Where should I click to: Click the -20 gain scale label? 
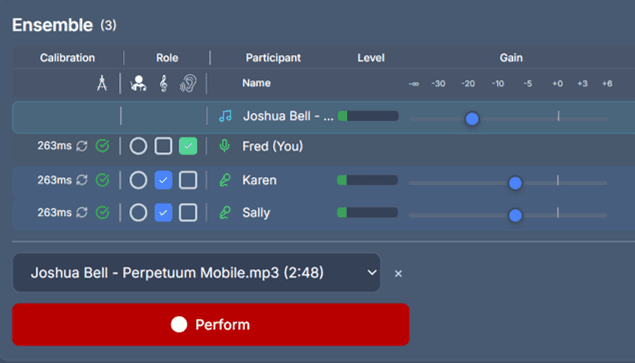click(x=468, y=83)
